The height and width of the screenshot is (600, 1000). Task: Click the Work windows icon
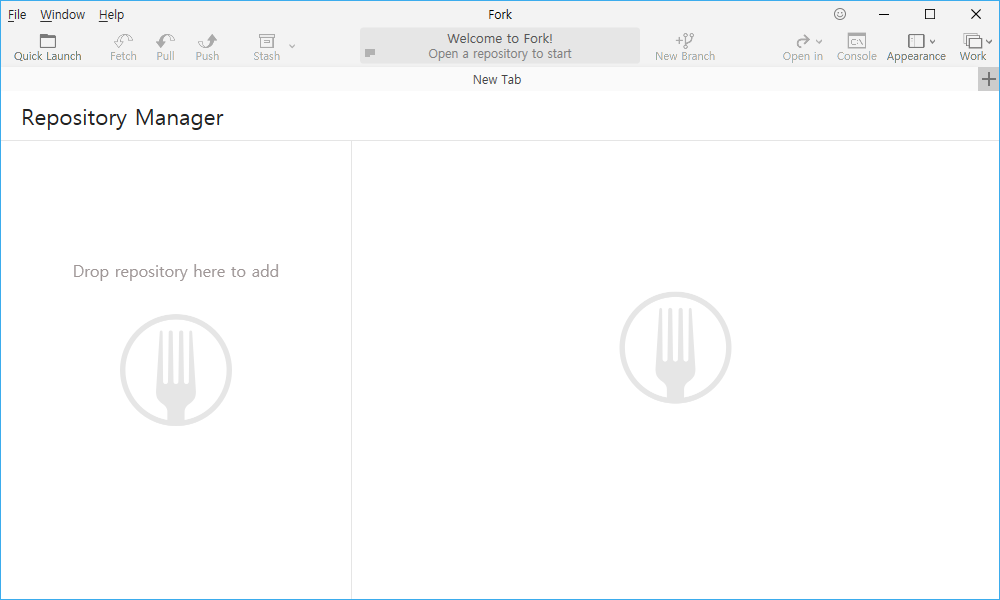(x=972, y=41)
